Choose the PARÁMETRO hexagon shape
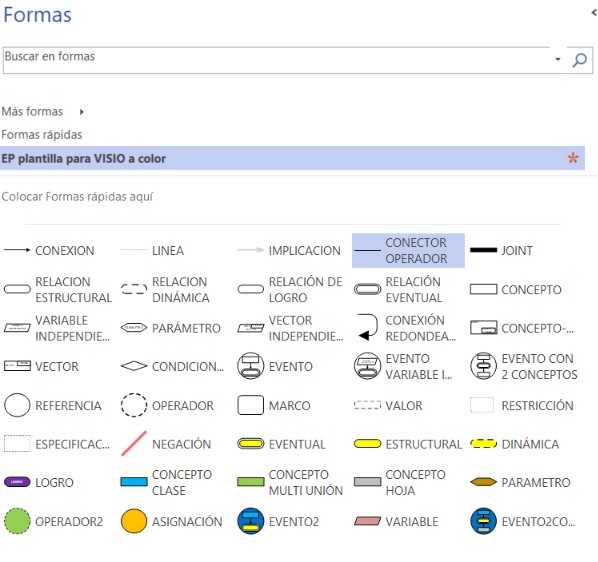The image size is (598, 562). coord(170,328)
